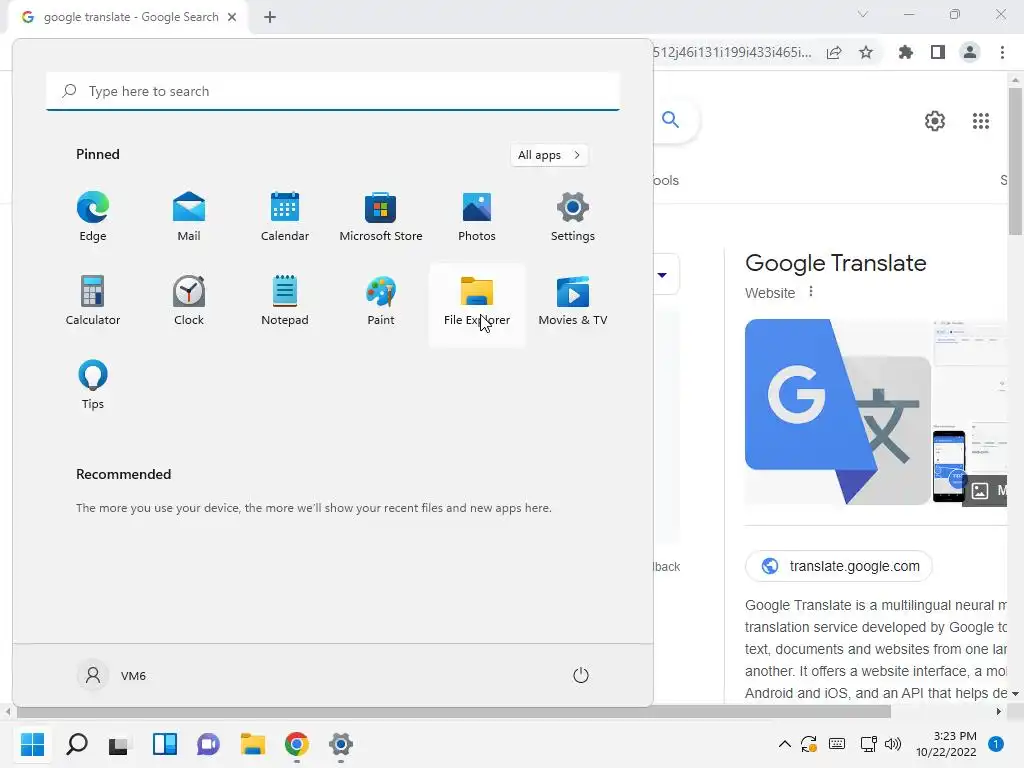Bookmark this page with the star icon

point(866,52)
